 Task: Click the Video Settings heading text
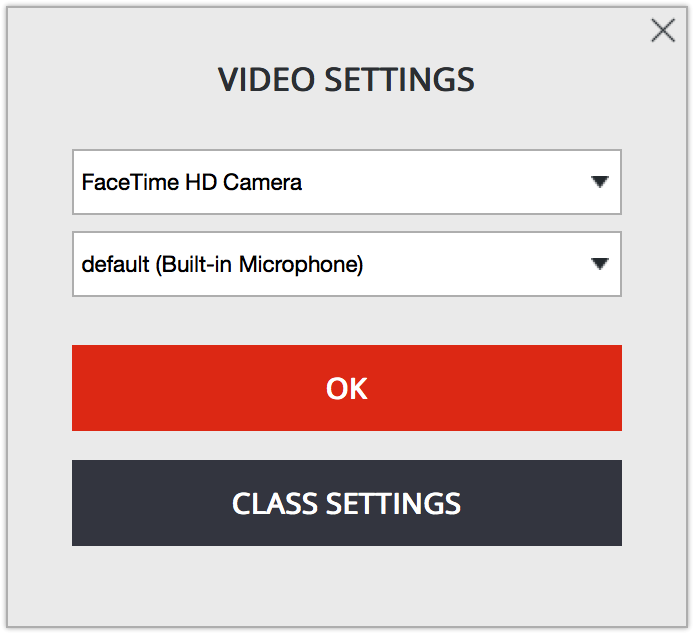click(346, 79)
